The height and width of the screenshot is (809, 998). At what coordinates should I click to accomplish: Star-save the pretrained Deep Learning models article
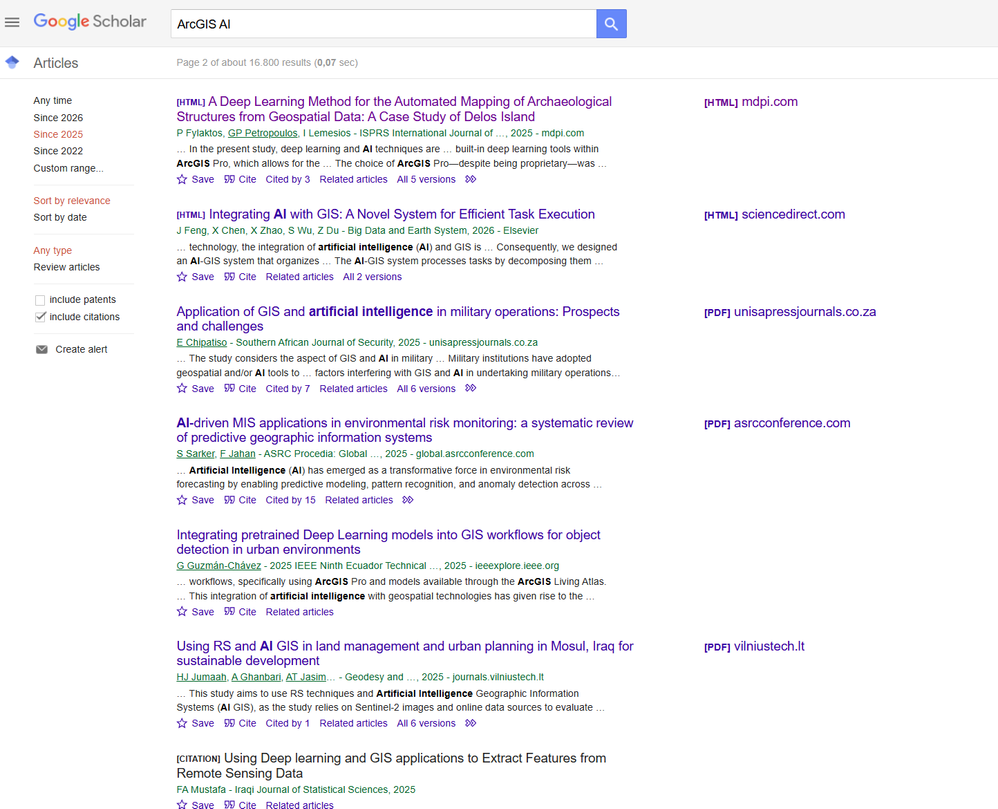click(182, 612)
